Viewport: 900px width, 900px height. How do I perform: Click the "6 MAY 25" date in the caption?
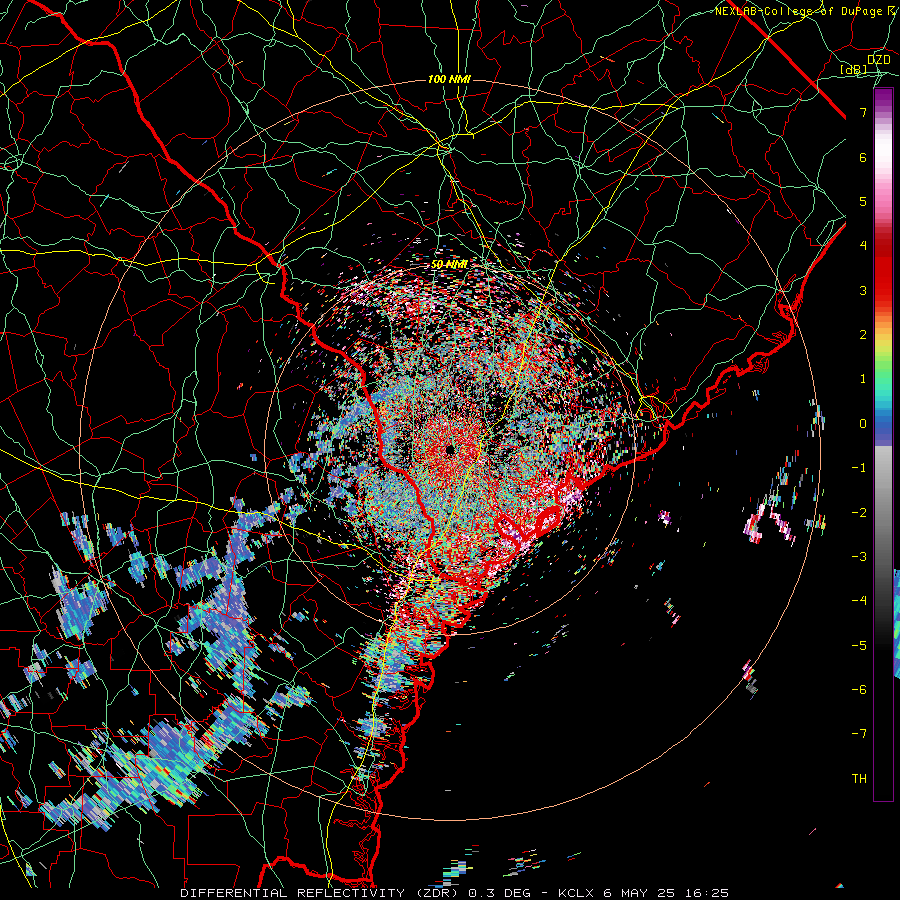[639, 893]
